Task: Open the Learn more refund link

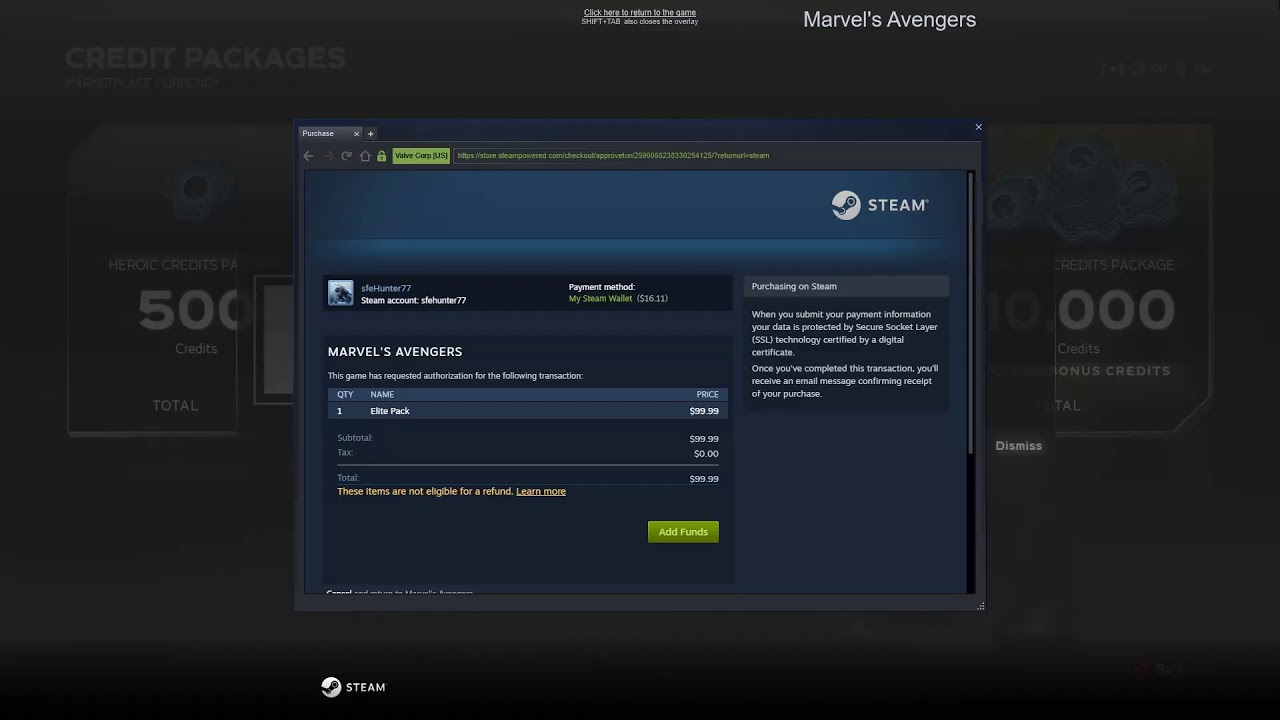Action: point(541,491)
